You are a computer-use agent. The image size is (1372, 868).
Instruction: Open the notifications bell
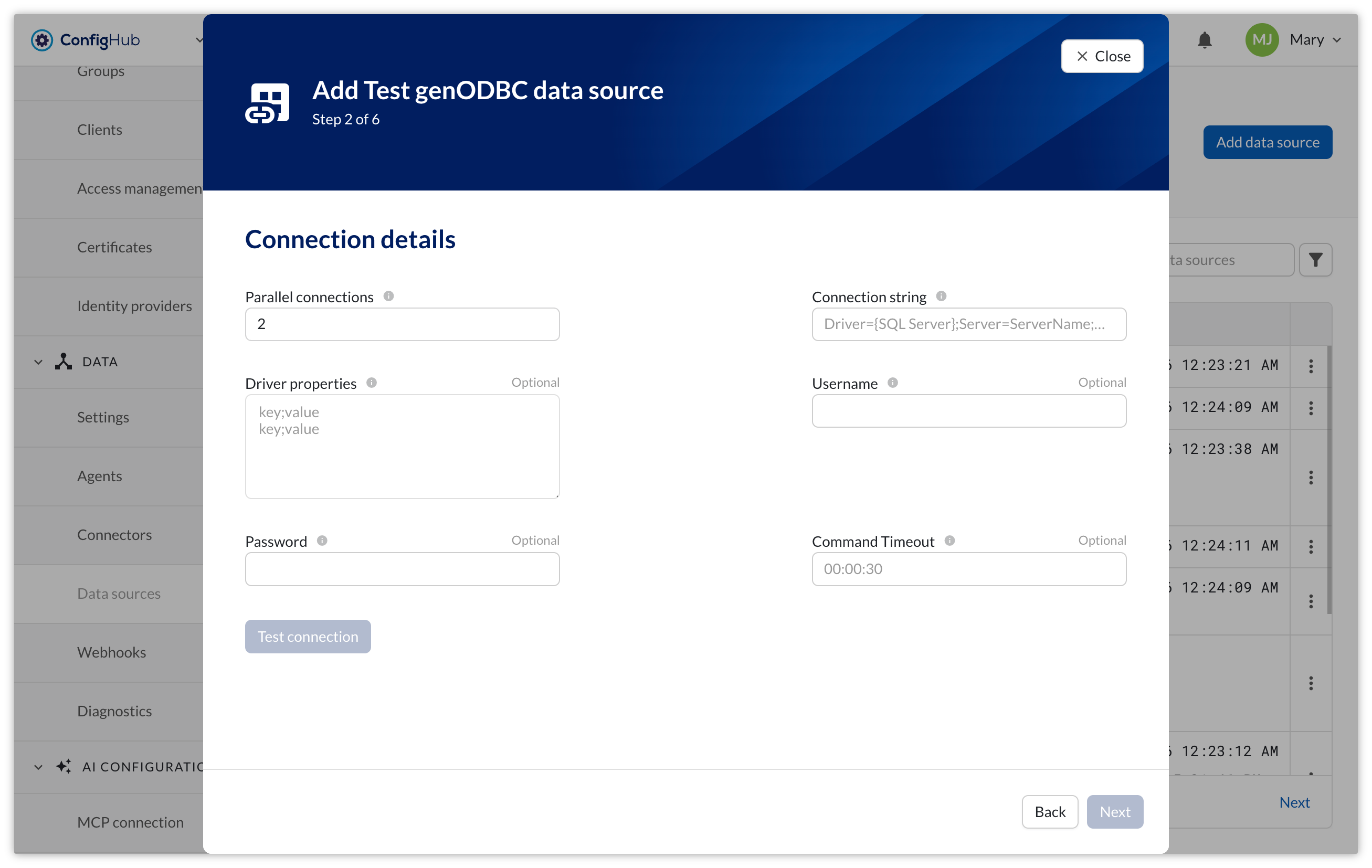[1205, 40]
